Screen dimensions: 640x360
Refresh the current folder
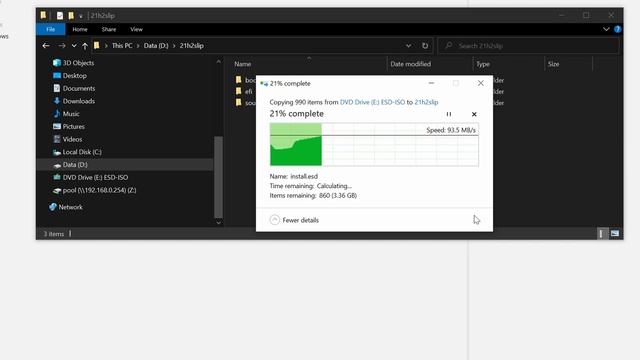(x=425, y=46)
